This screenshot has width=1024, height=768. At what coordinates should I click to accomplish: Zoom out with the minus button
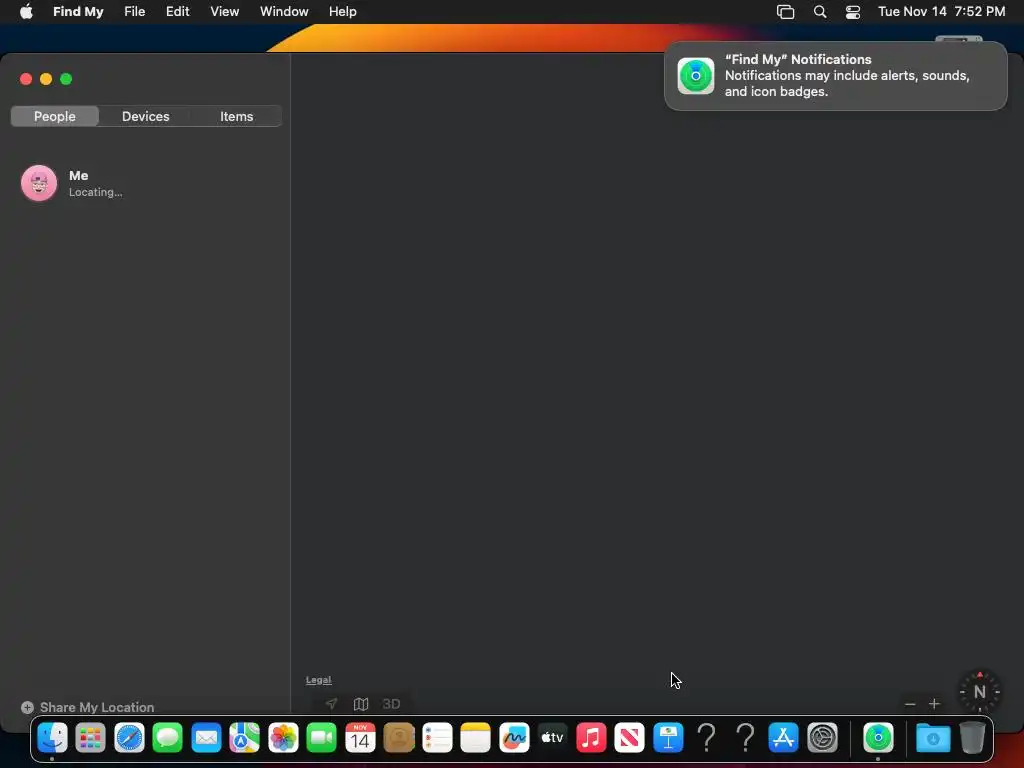click(x=910, y=704)
